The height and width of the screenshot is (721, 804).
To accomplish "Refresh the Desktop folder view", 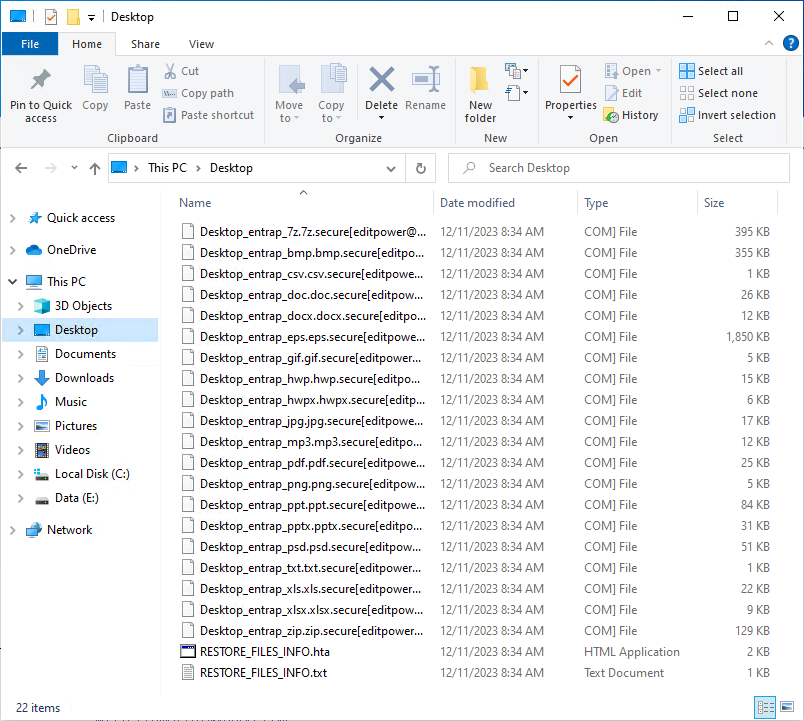I will (420, 168).
